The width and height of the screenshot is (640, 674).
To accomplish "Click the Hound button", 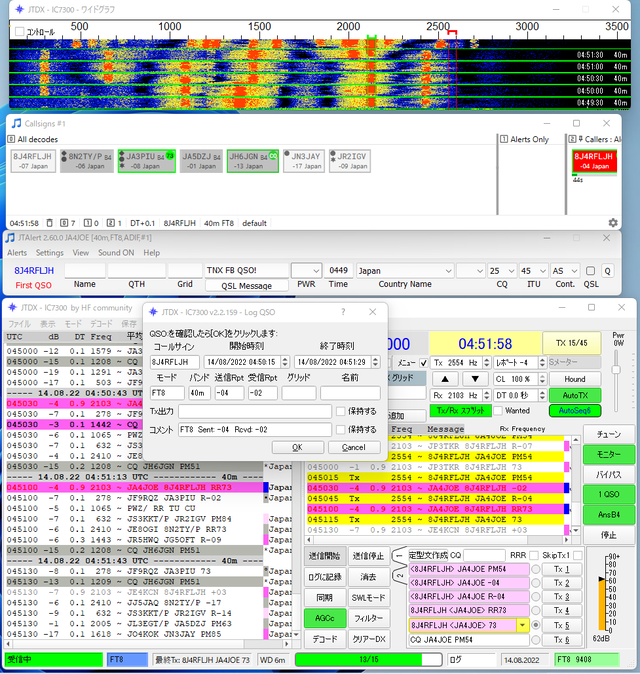I will [x=575, y=379].
